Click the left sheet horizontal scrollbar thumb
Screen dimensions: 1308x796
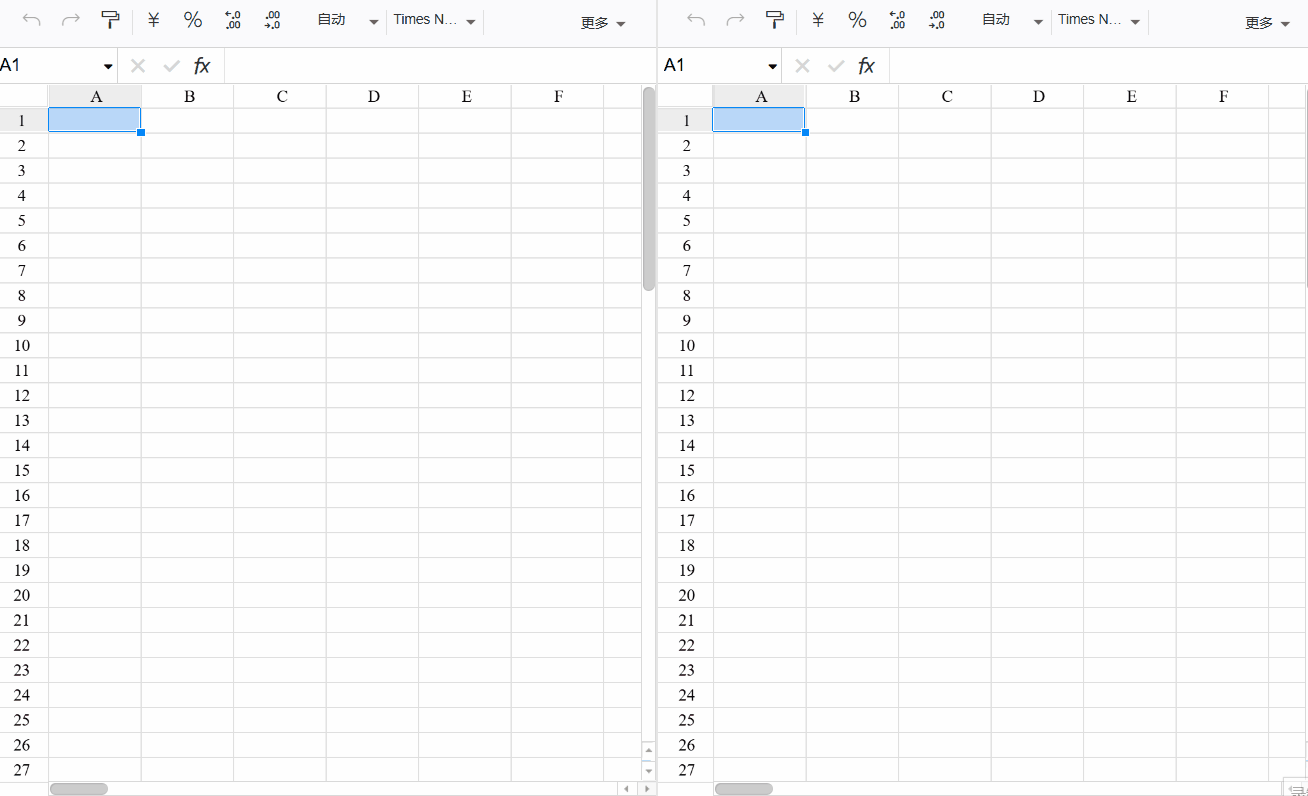[79, 789]
